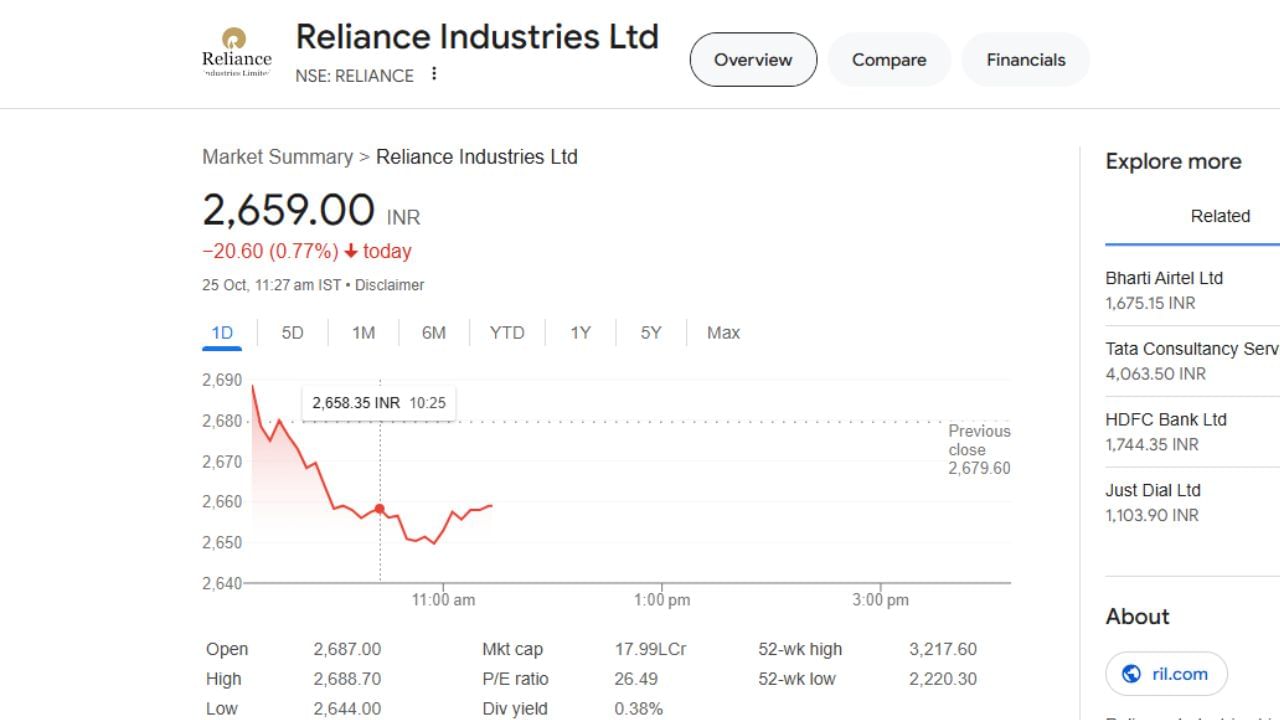Viewport: 1280px width, 720px height.
Task: Click the About heading
Action: click(x=1137, y=617)
